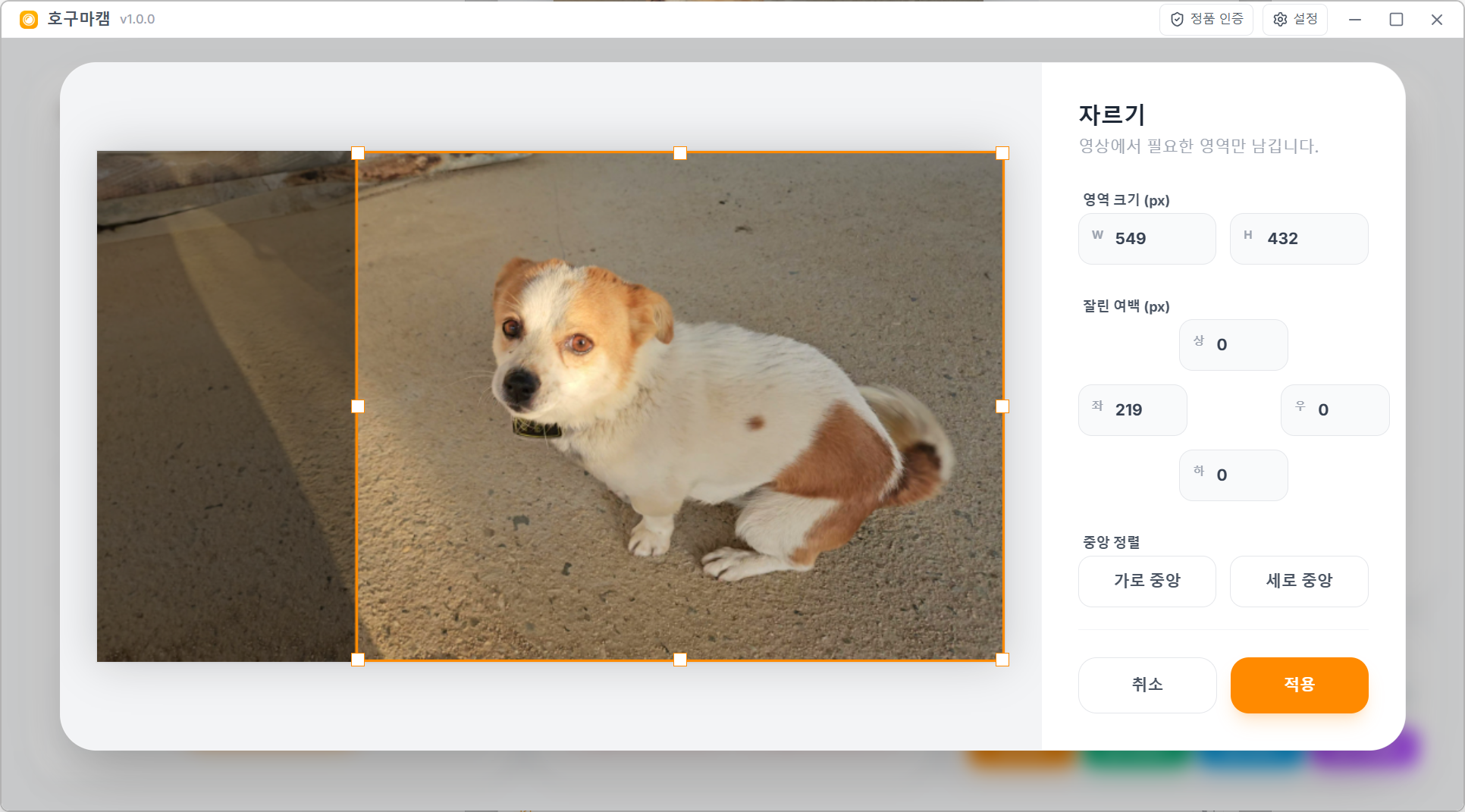
Task: Click the right-middle crop handle
Action: point(1002,406)
